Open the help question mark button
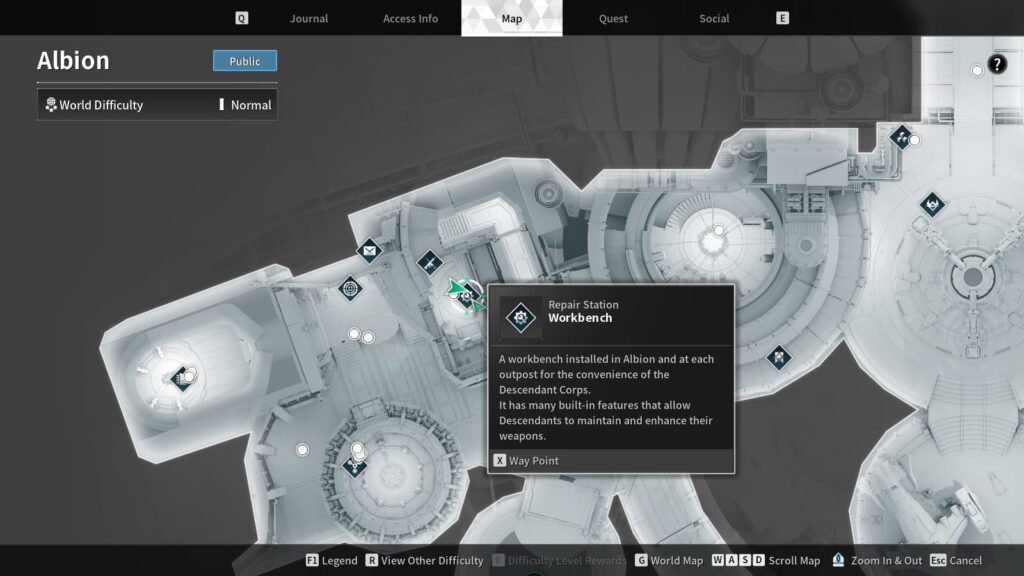Screen dimensions: 1024x576 (994, 66)
